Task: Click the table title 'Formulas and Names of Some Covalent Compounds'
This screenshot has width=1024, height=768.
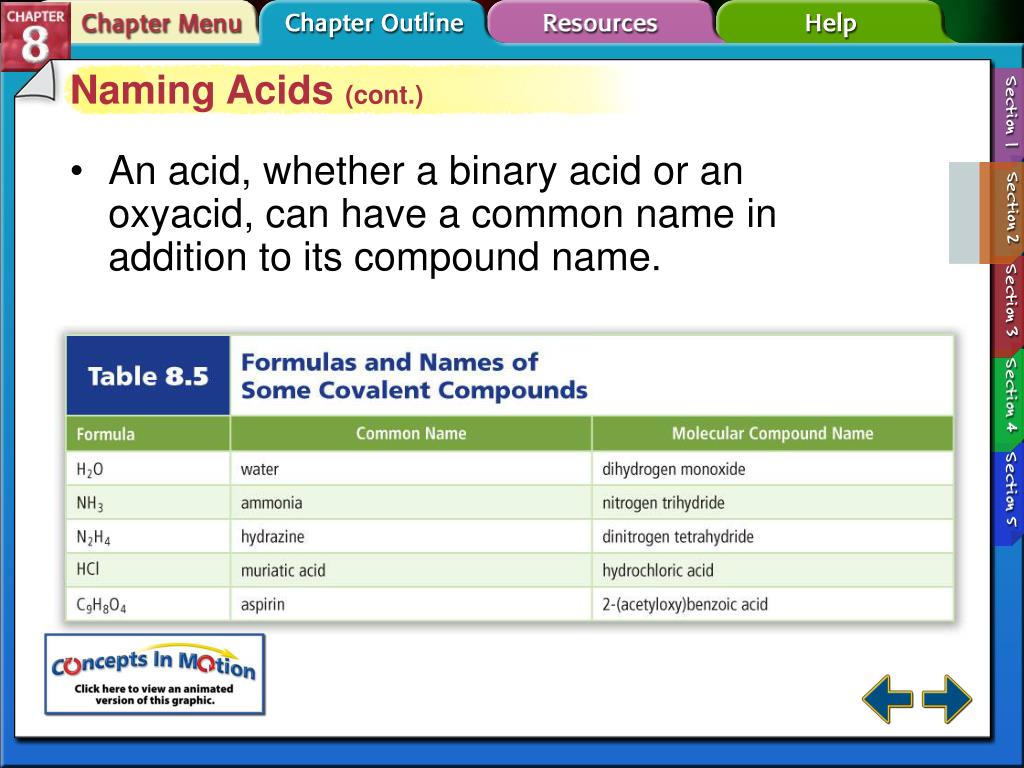Action: point(414,376)
